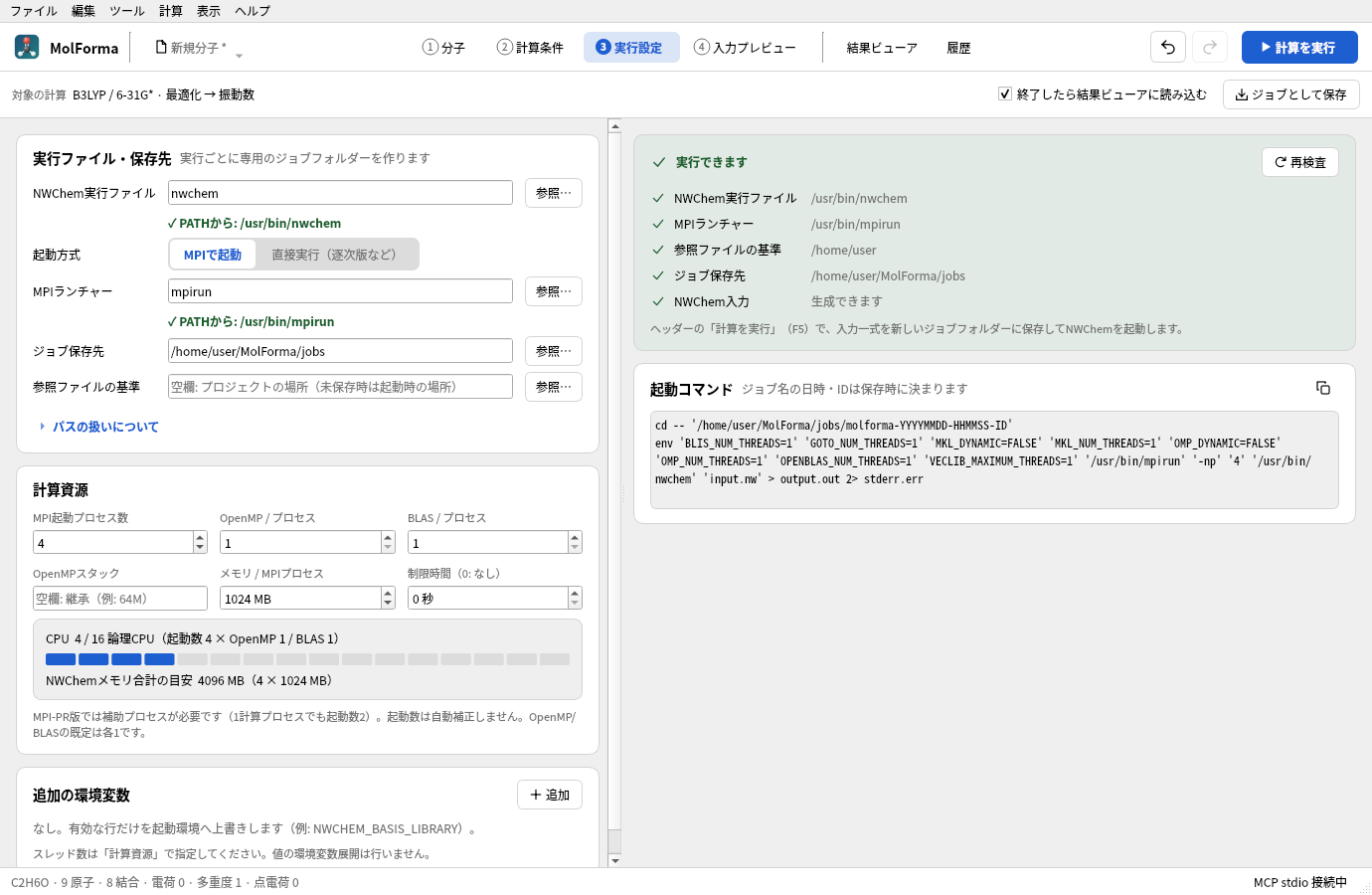1372x895 pixels.
Task: Browse for NWChem実行ファイル with 参照 button
Action: click(554, 193)
